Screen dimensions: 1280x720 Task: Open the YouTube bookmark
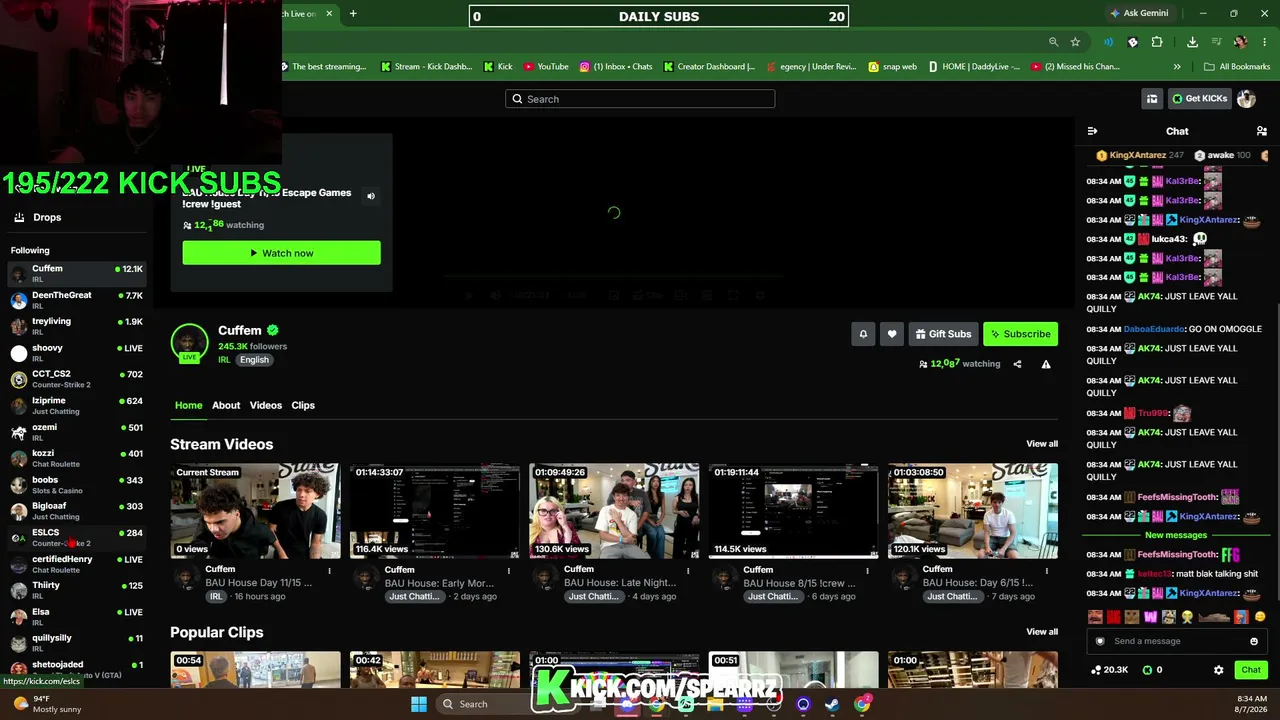coord(546,67)
